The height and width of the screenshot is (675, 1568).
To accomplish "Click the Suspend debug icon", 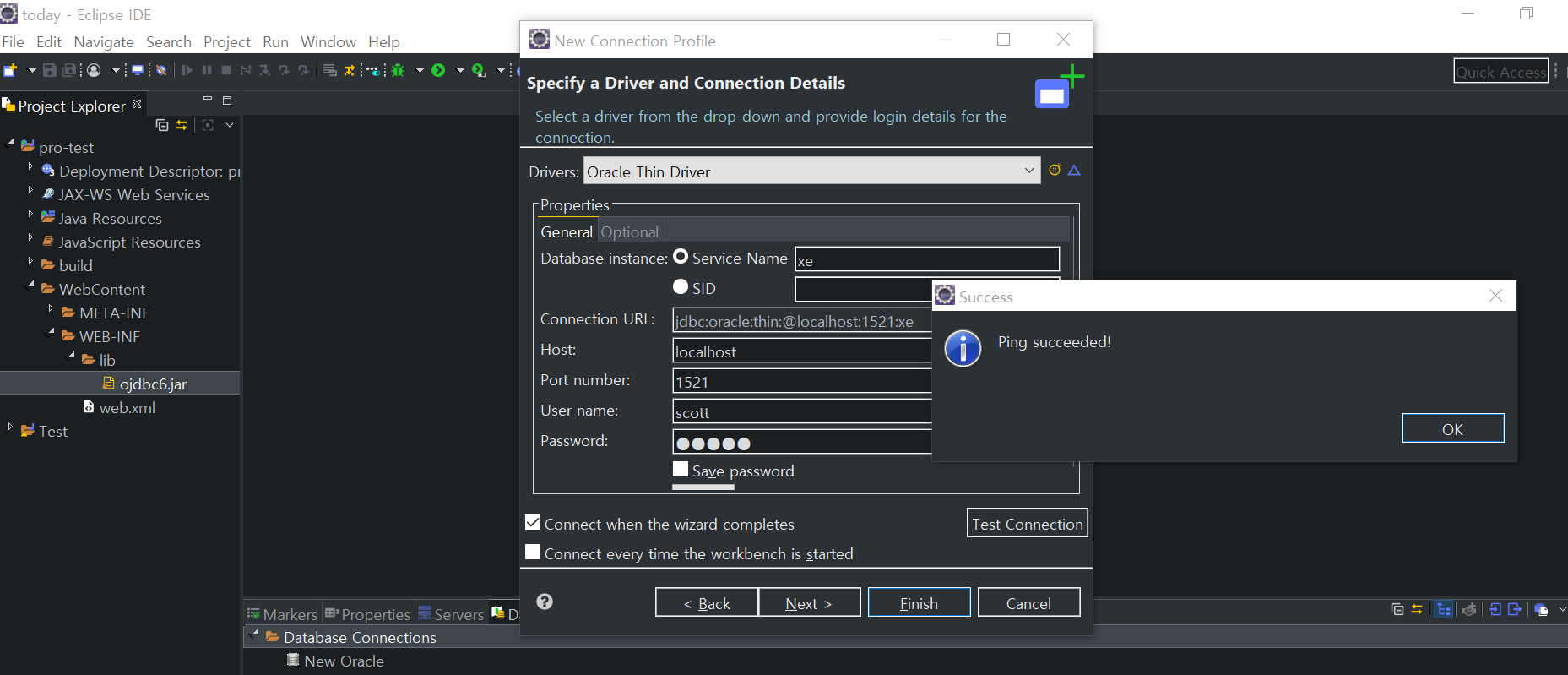I will tap(207, 71).
